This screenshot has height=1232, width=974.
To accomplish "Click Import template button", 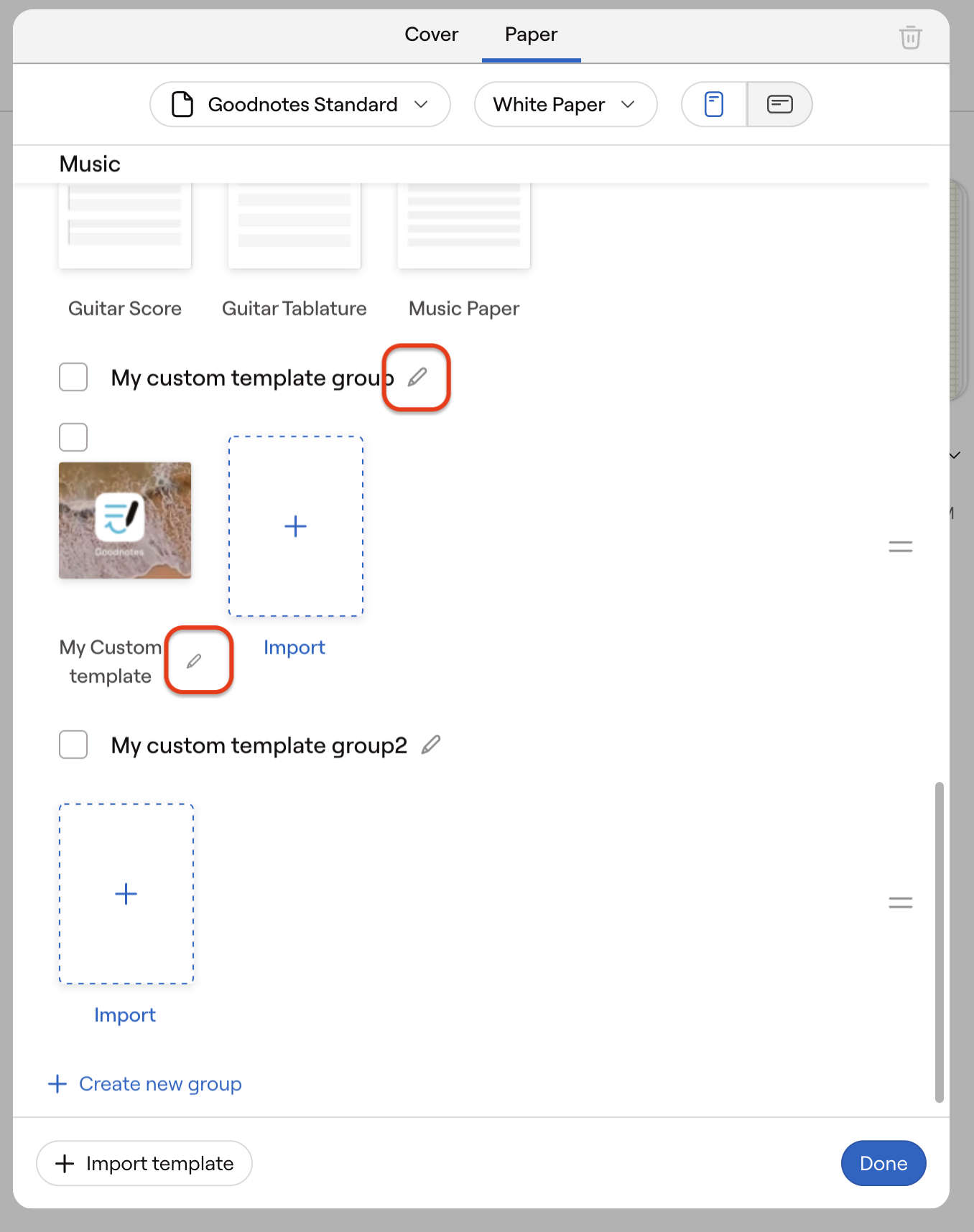I will coord(144,1163).
